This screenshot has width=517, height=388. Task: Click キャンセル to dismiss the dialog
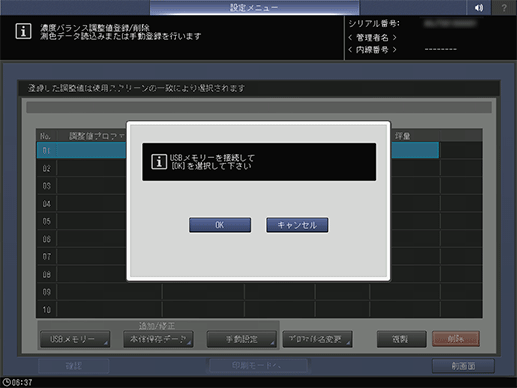tap(297, 225)
